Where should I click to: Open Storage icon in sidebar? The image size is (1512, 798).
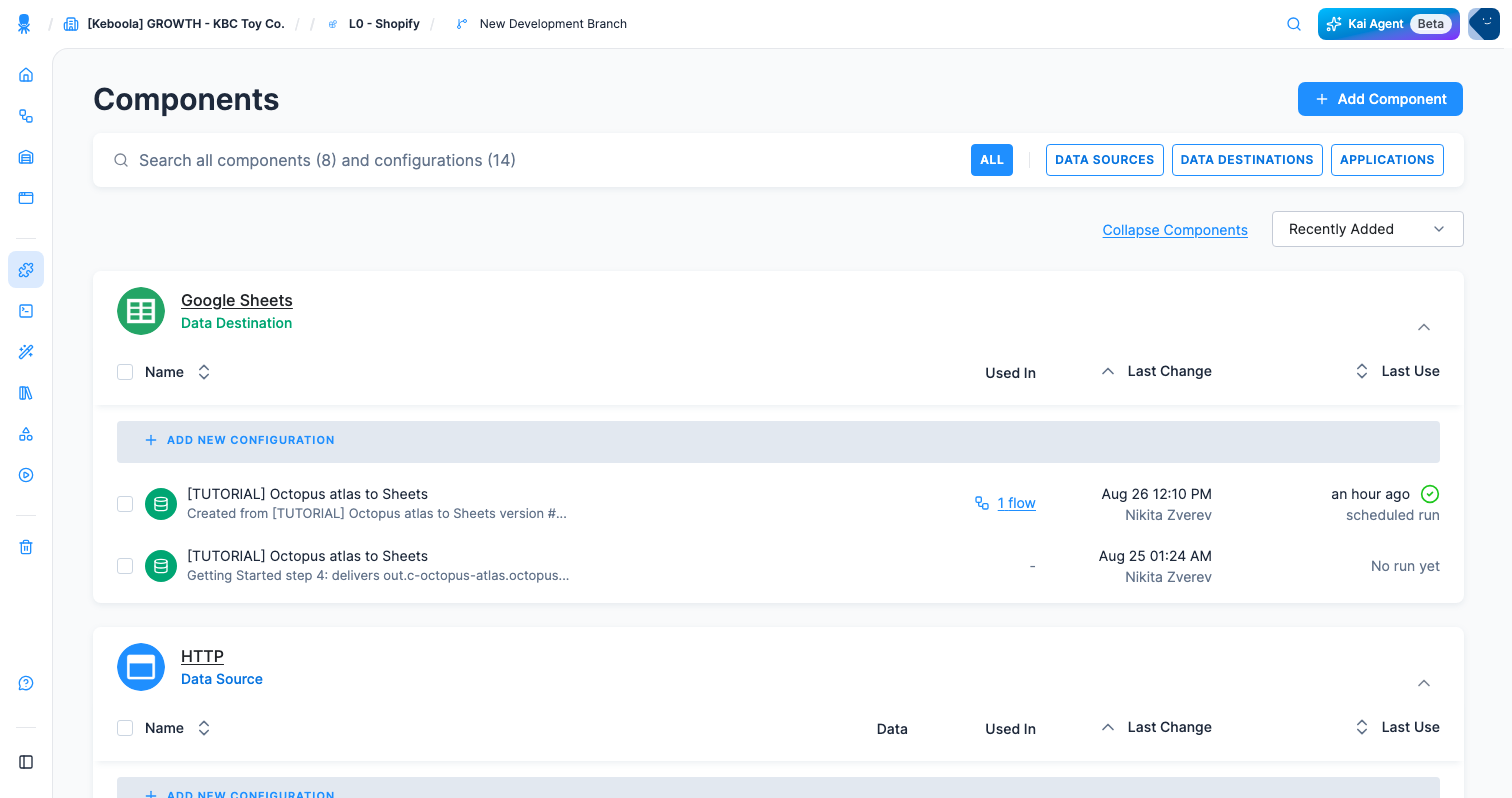[x=26, y=198]
